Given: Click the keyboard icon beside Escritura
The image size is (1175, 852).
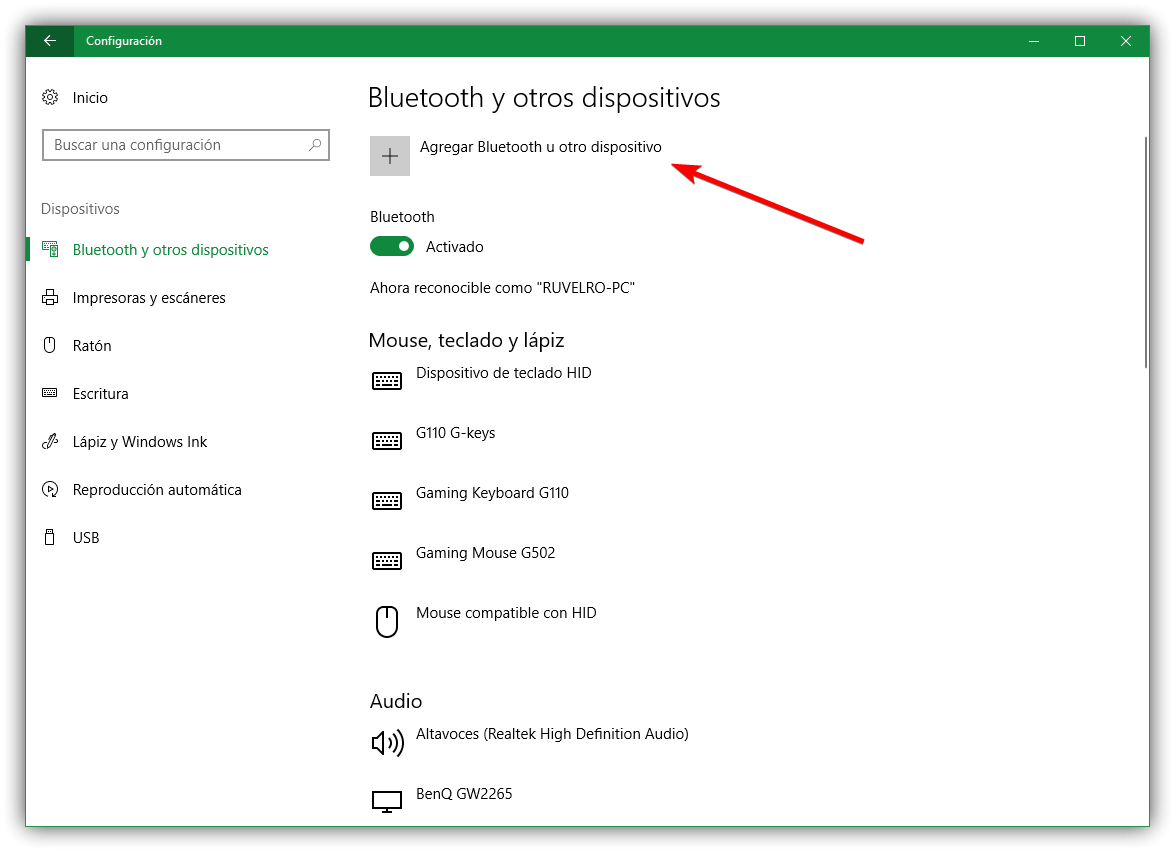Looking at the screenshot, I should click(x=50, y=393).
